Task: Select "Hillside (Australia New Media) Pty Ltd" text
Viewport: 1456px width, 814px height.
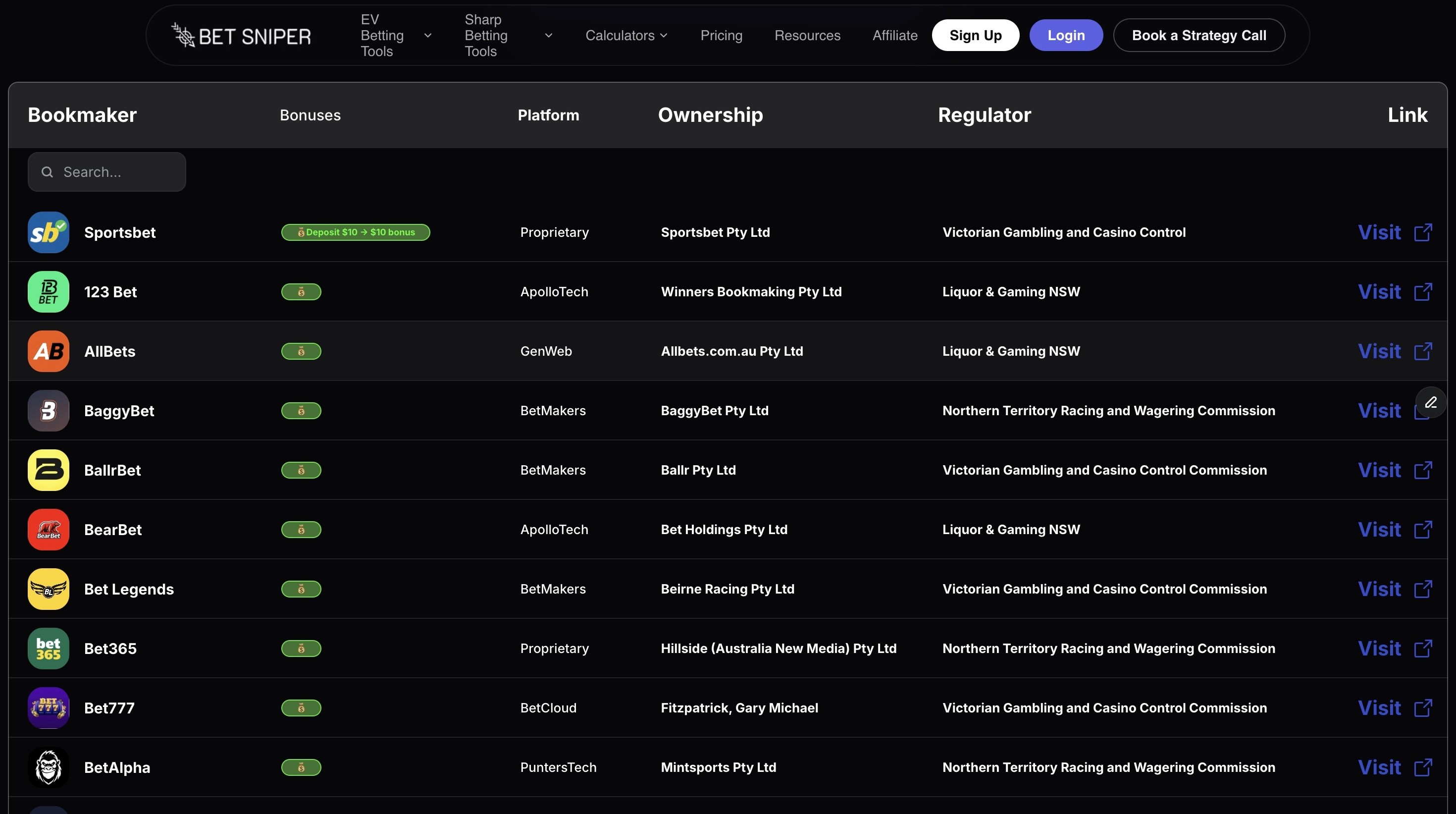Action: (x=779, y=649)
